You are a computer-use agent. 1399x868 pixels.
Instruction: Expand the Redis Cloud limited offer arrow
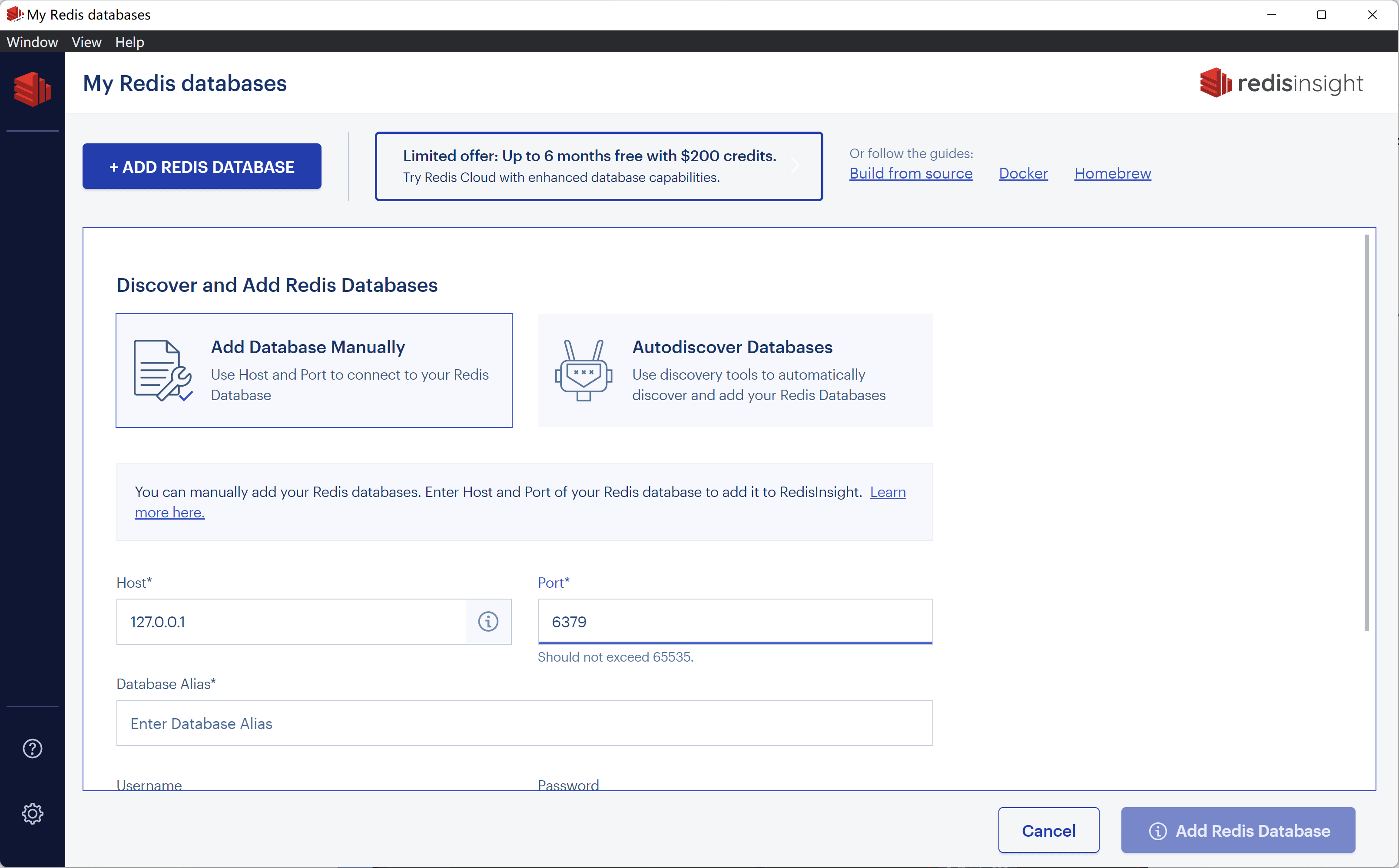(x=796, y=166)
